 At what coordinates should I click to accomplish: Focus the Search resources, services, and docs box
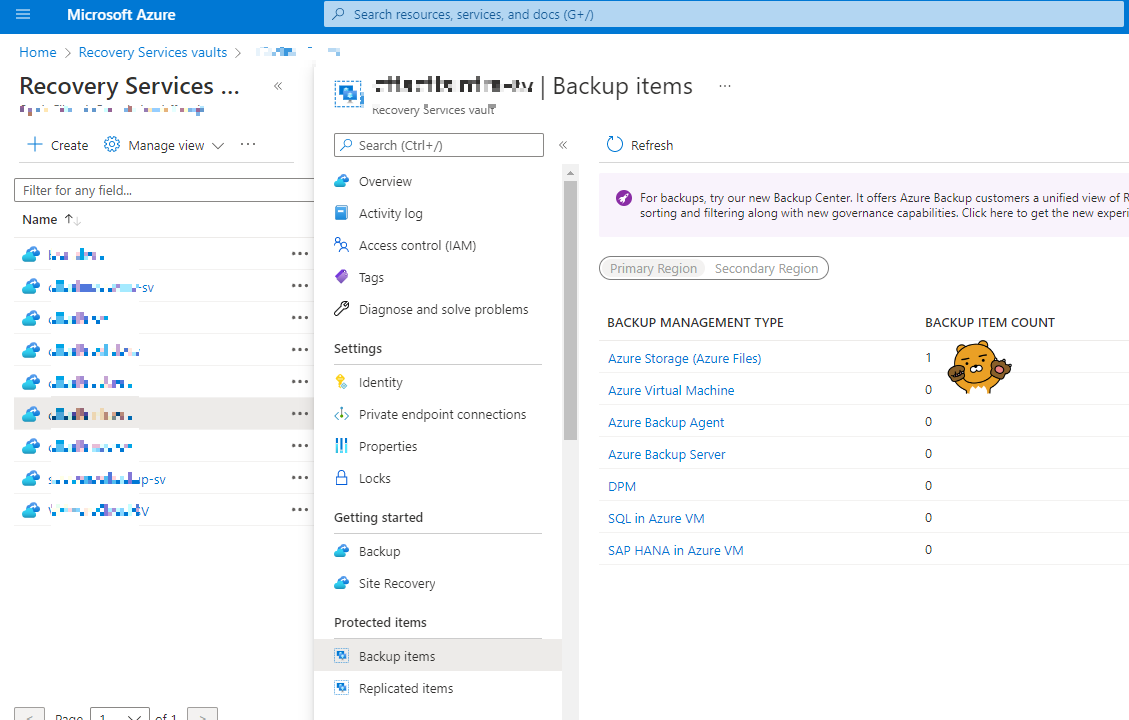coord(724,14)
